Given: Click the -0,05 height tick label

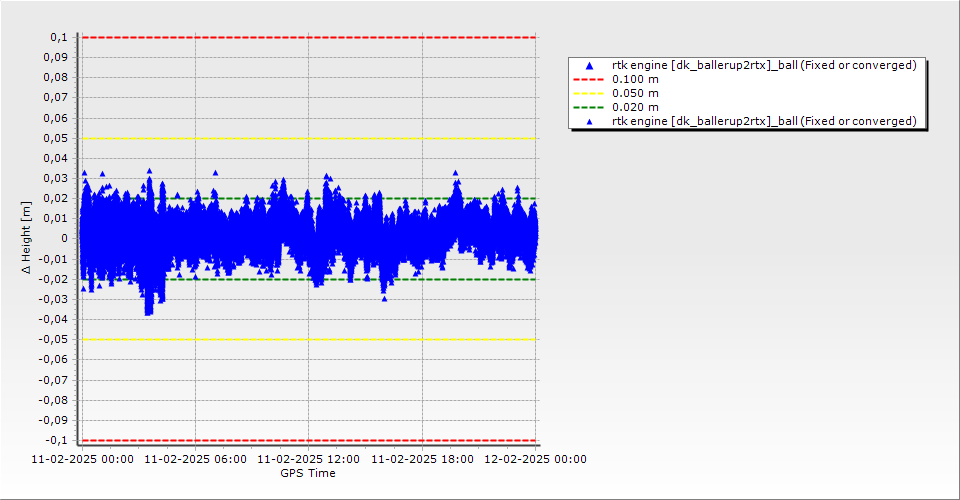Looking at the screenshot, I should coord(53,340).
